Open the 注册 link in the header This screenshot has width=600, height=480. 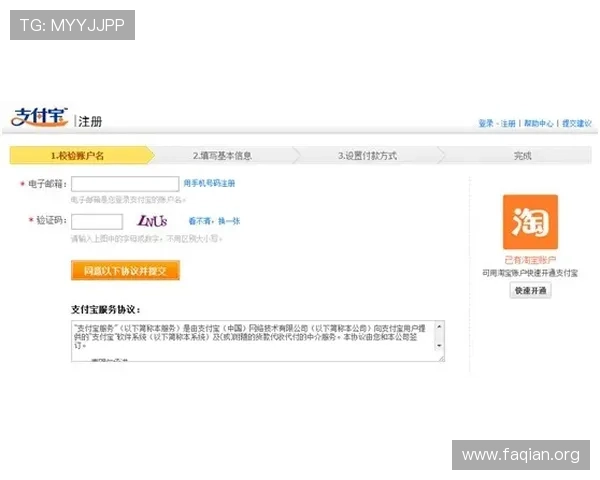(508, 123)
